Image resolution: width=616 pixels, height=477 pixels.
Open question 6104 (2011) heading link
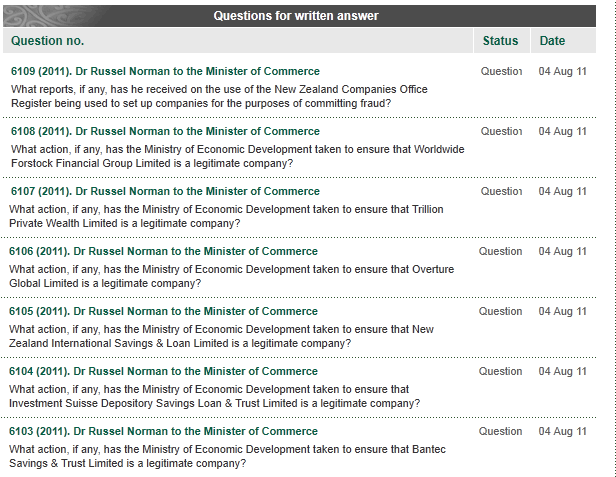(163, 371)
